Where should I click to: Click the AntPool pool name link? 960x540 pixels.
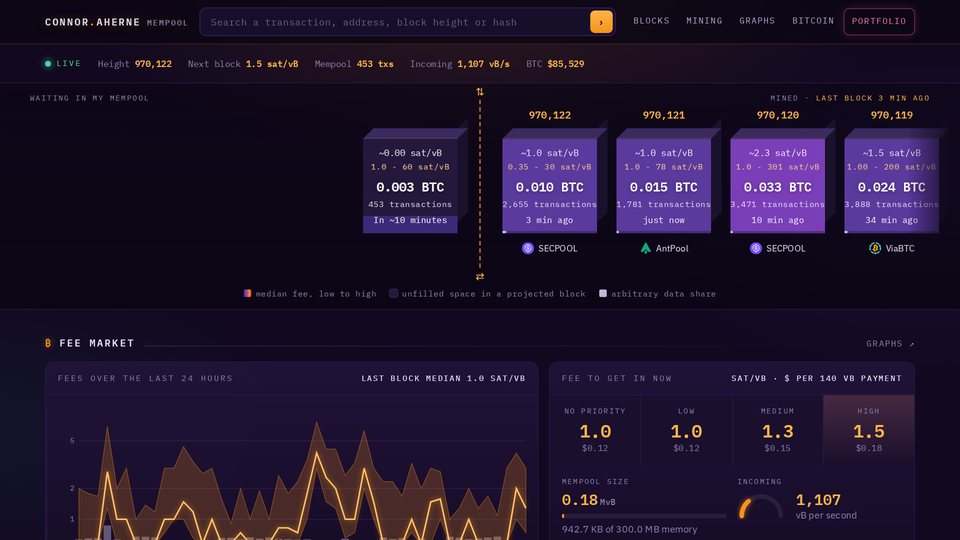pyautogui.click(x=672, y=249)
